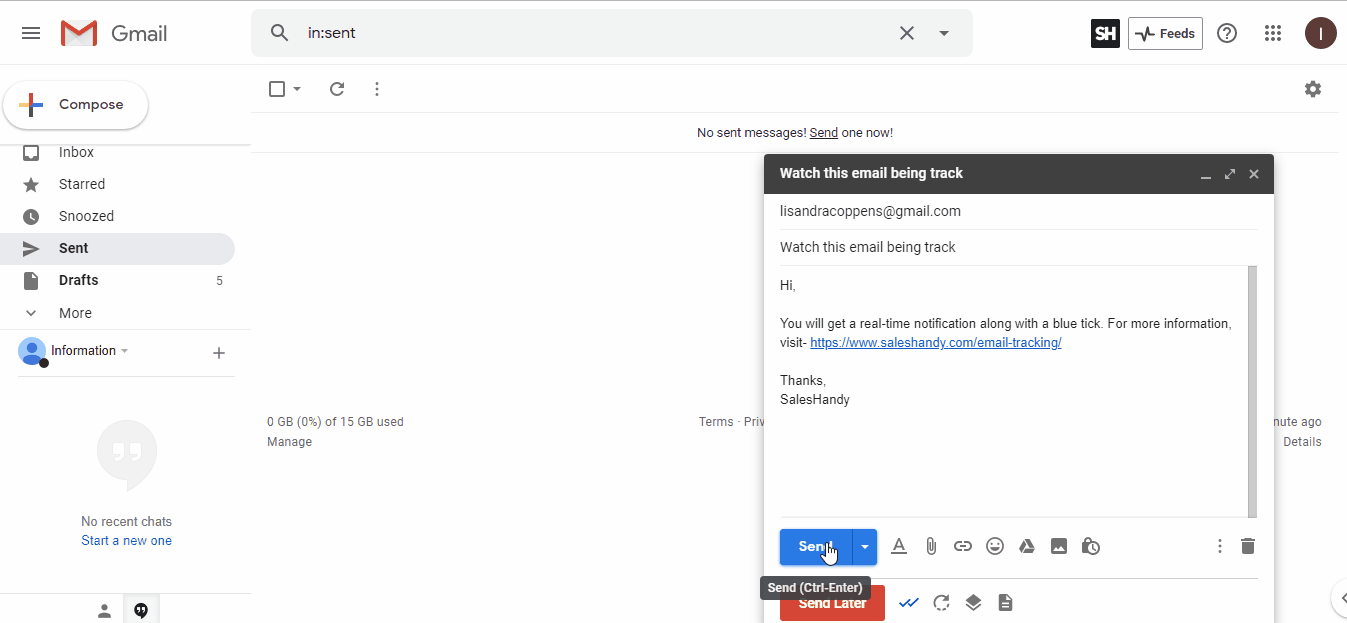Open the Google apps grid
The width and height of the screenshot is (1347, 623).
click(x=1272, y=33)
